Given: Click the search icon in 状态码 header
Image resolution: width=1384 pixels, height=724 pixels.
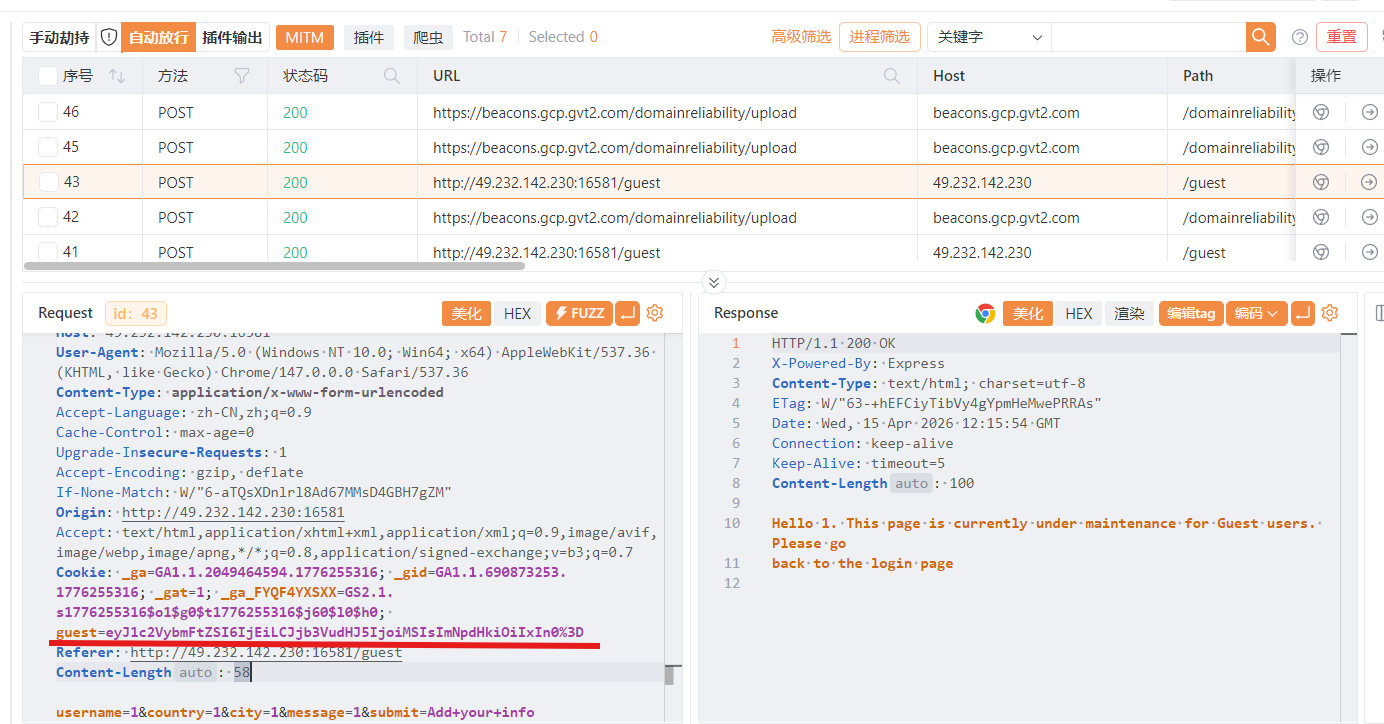Looking at the screenshot, I should tap(392, 76).
